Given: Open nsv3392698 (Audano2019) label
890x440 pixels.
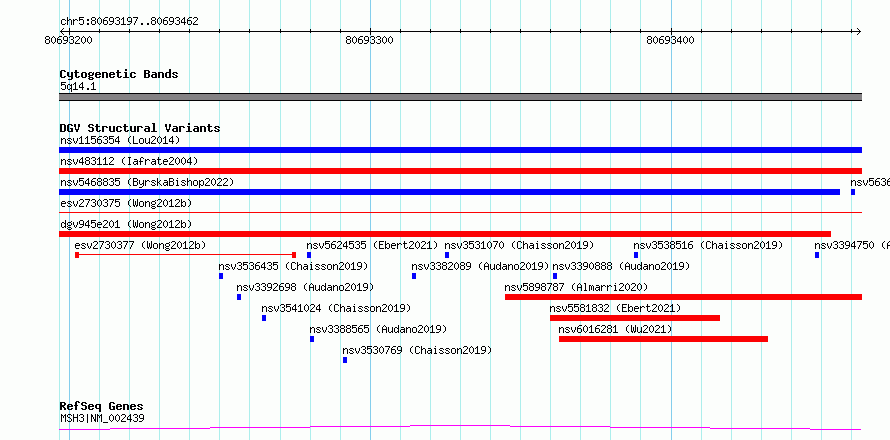Looking at the screenshot, I should pos(305,287).
